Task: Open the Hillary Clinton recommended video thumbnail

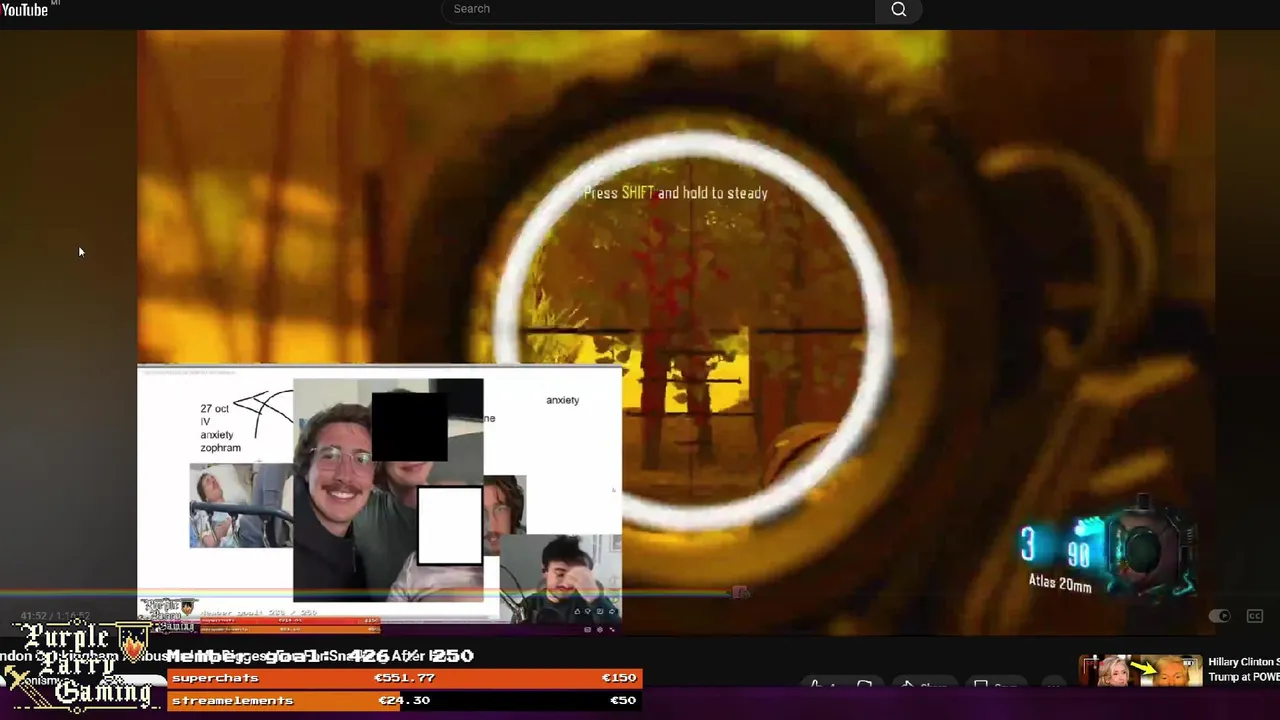Action: (1140, 670)
